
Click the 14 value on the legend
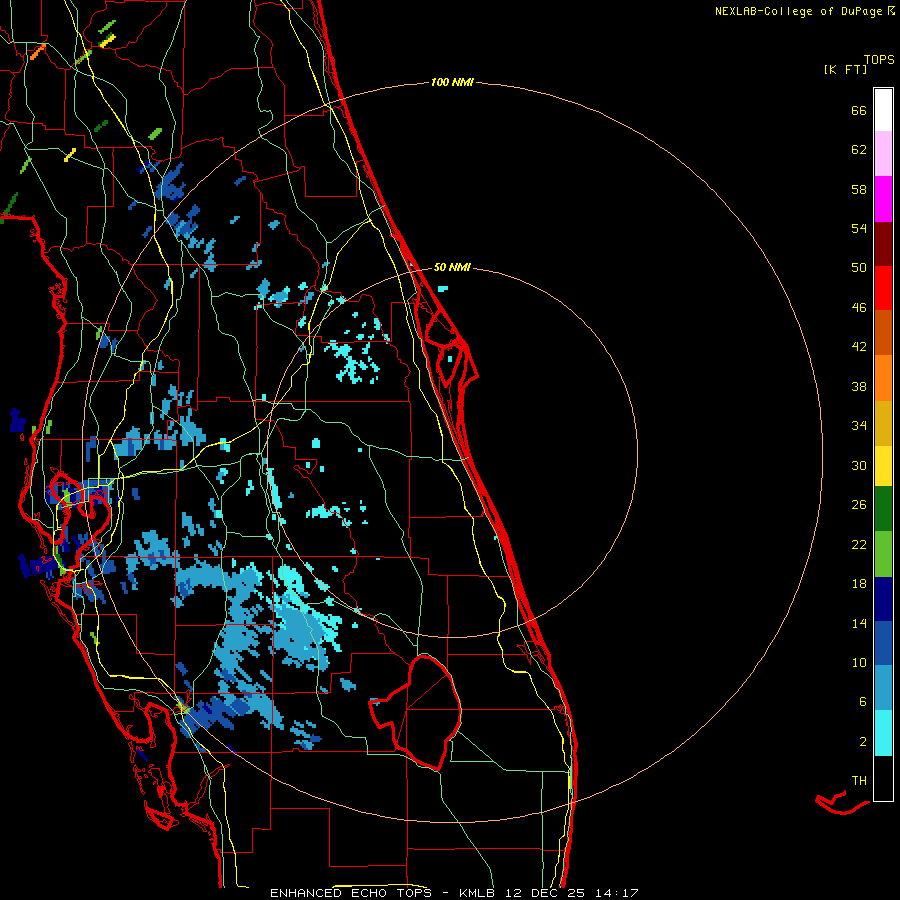tap(859, 623)
